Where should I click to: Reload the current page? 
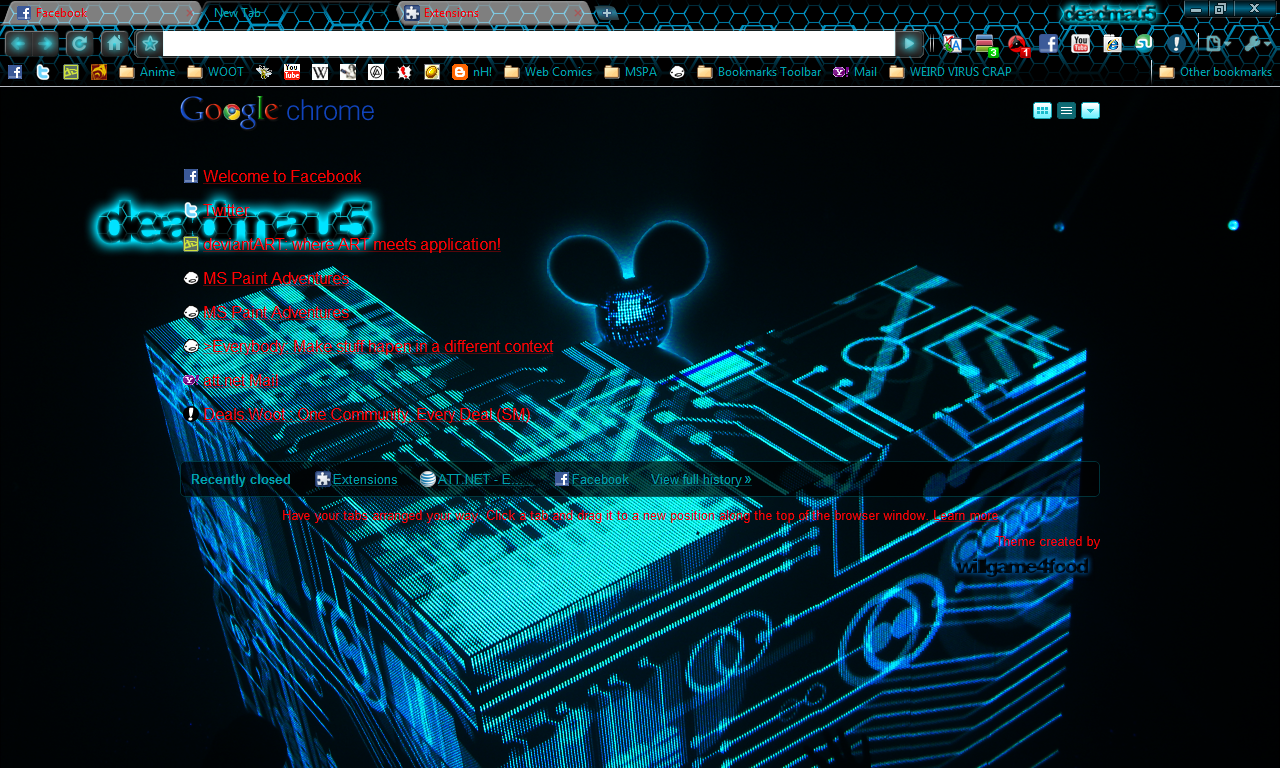79,43
